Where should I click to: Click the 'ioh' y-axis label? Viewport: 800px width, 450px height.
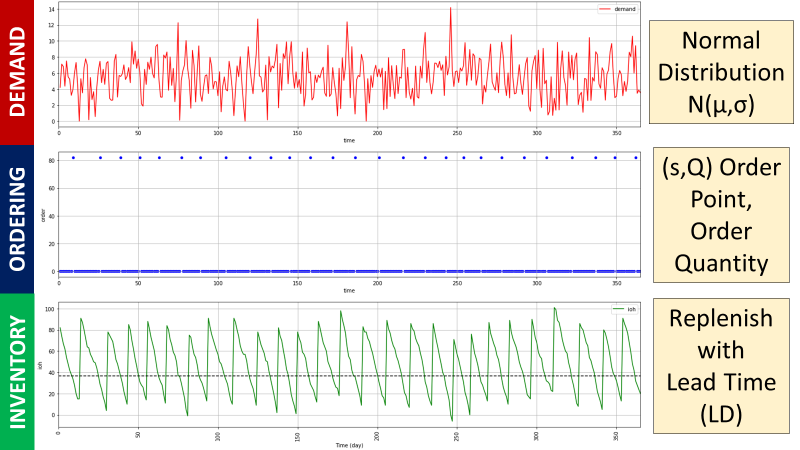pos(40,364)
